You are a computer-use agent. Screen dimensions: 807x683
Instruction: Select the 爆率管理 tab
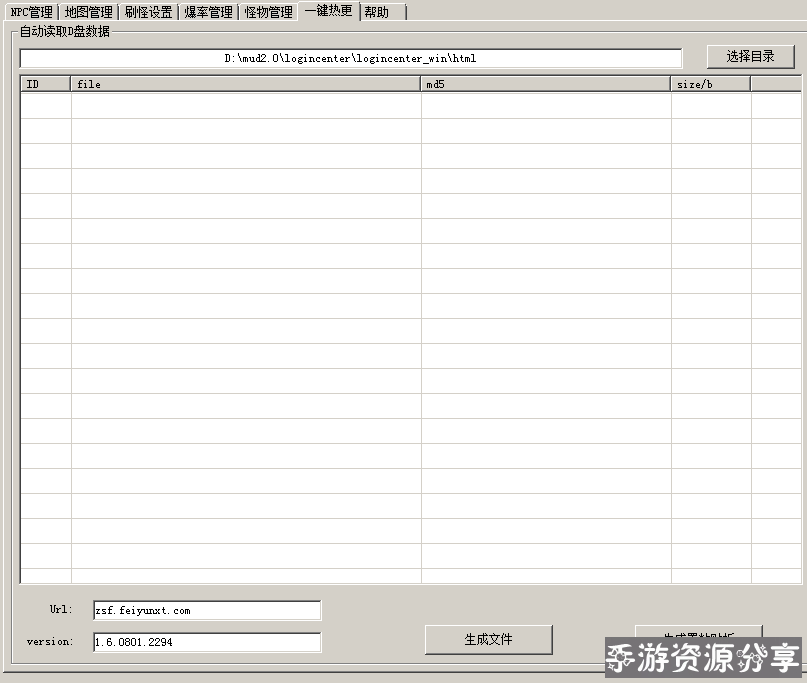click(x=208, y=12)
